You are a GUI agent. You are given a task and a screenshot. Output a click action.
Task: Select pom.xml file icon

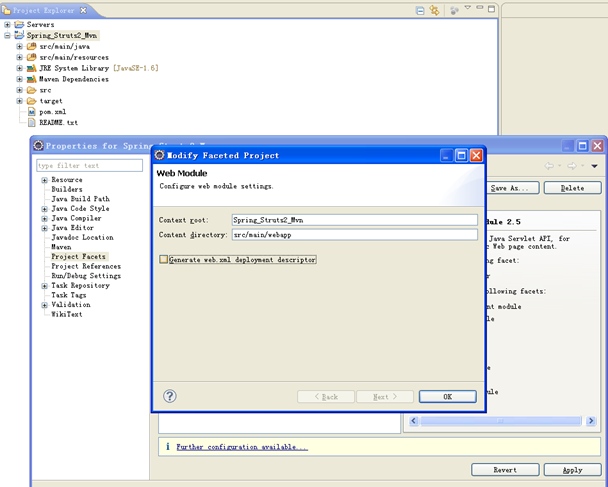click(32, 112)
